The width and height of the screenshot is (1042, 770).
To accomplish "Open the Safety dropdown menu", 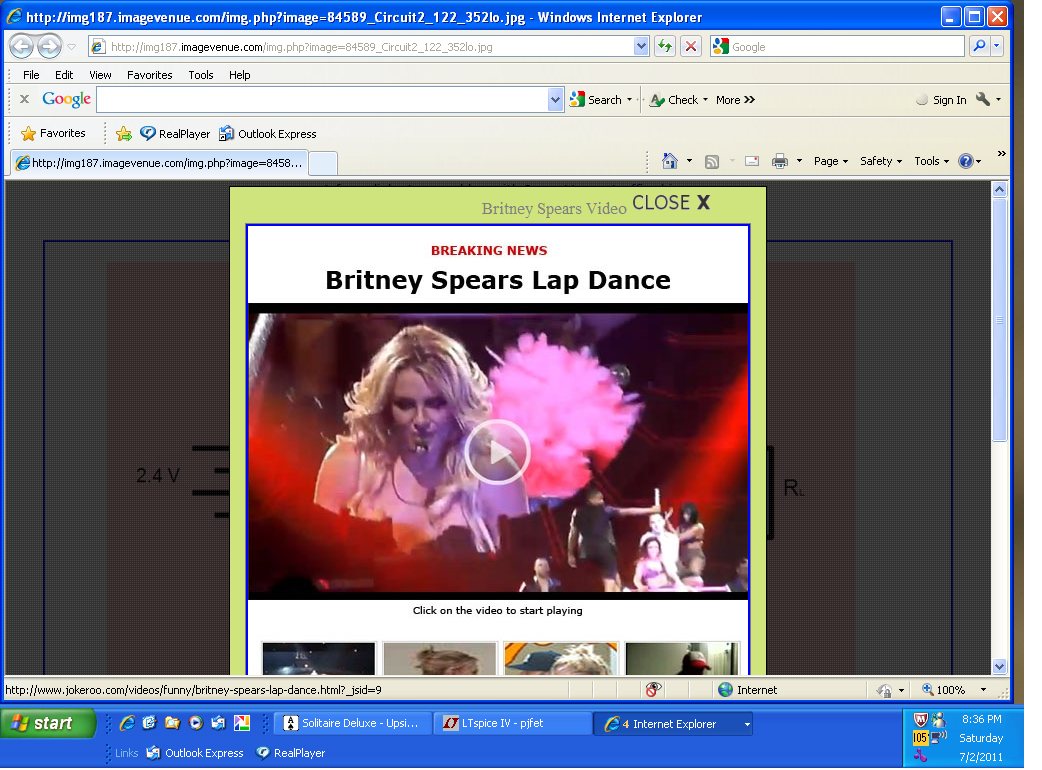I will pyautogui.click(x=881, y=161).
